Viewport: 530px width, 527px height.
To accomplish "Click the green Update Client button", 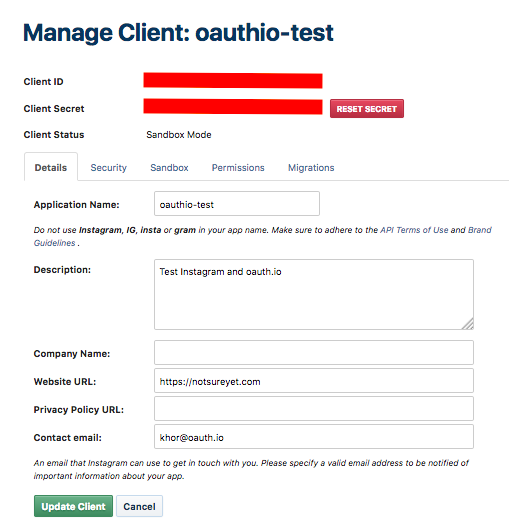I will 73,506.
